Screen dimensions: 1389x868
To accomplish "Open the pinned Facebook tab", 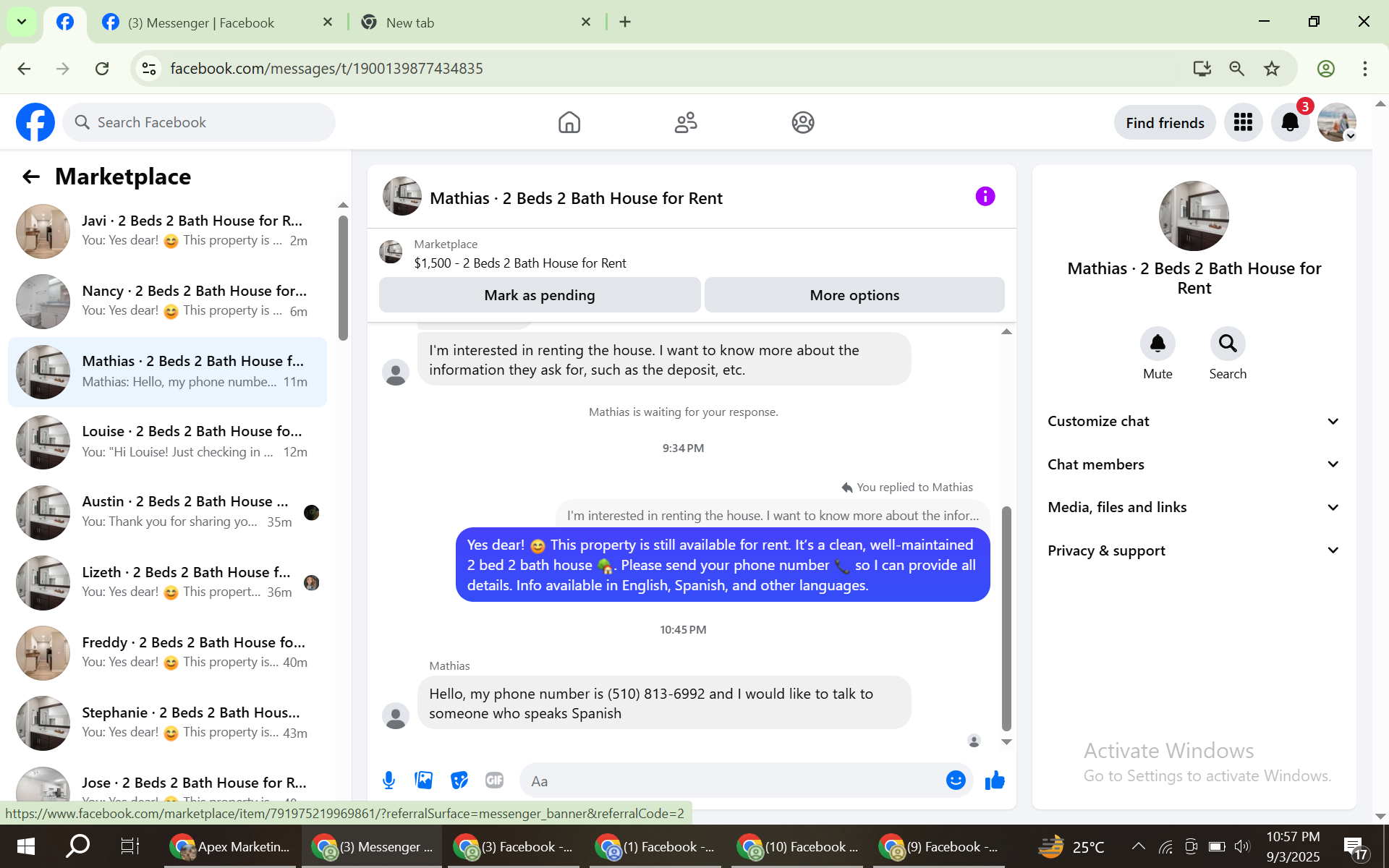I will pyautogui.click(x=65, y=22).
